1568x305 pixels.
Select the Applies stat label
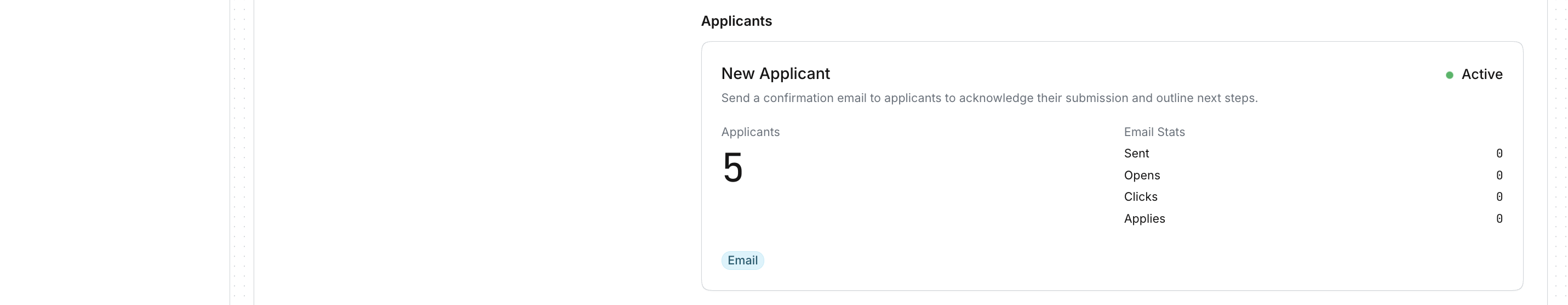(x=1144, y=219)
